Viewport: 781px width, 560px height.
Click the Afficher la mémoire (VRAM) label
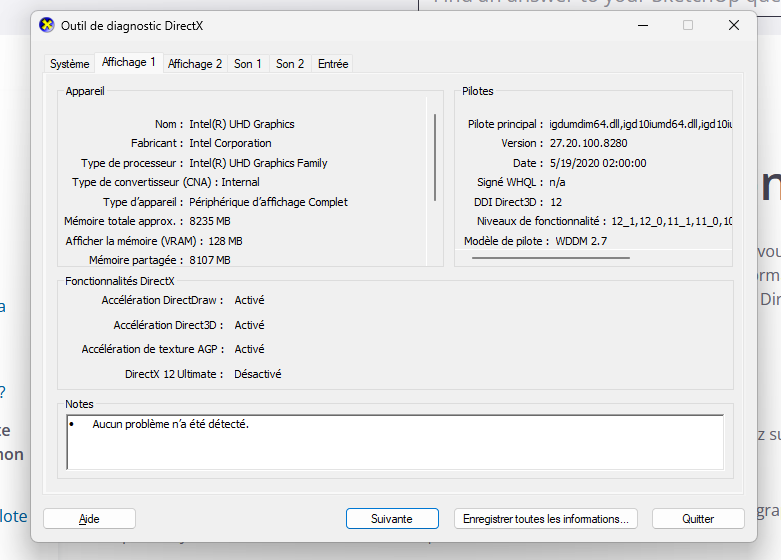134,241
